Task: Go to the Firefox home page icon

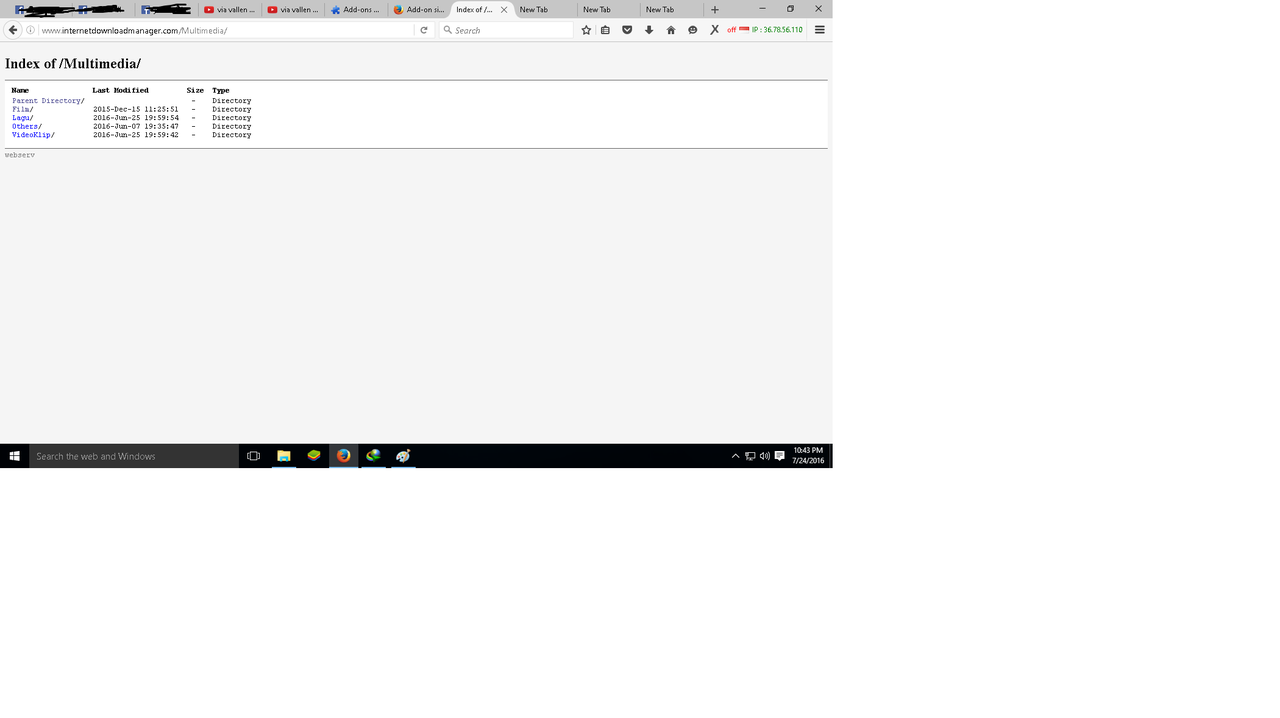Action: coord(671,30)
